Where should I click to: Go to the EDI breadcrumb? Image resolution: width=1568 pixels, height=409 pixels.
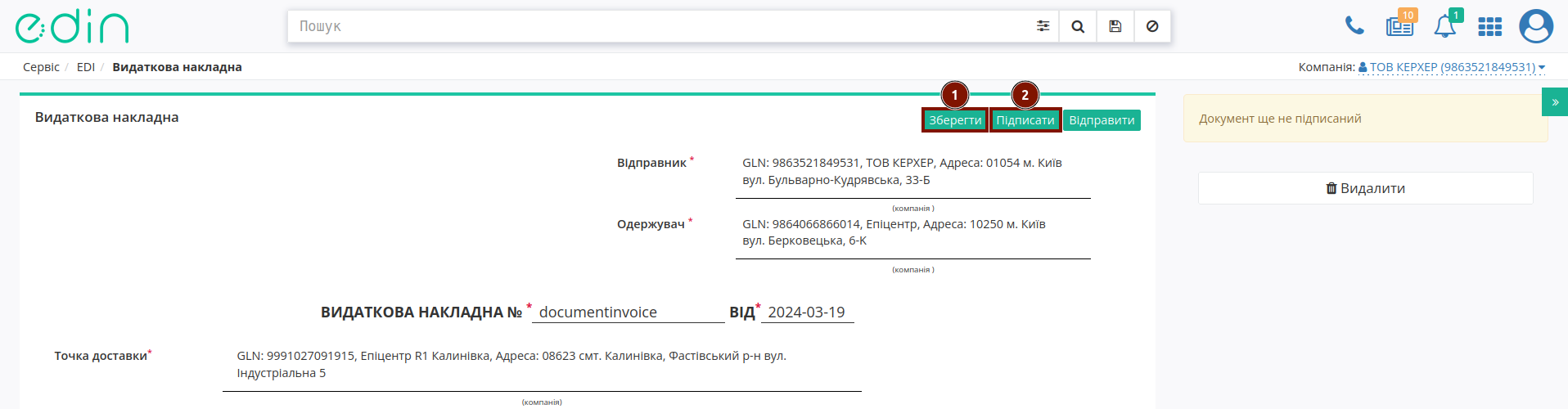[86, 67]
